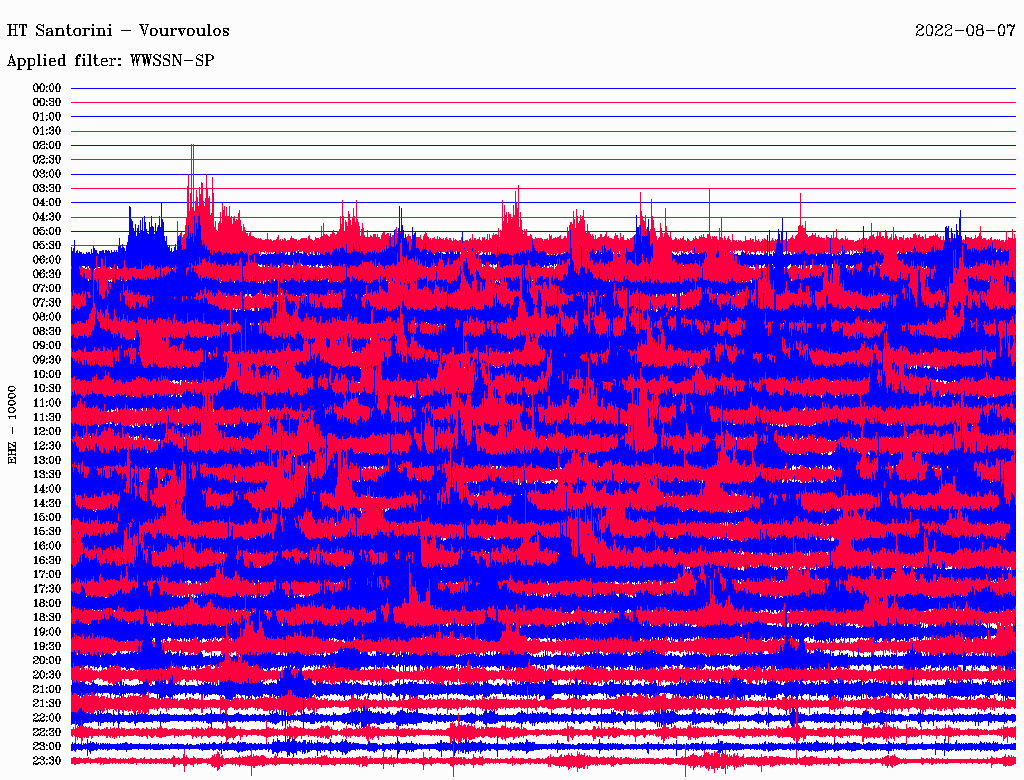Select the 00:00 time label
This screenshot has height=780, width=1024.
click(47, 88)
